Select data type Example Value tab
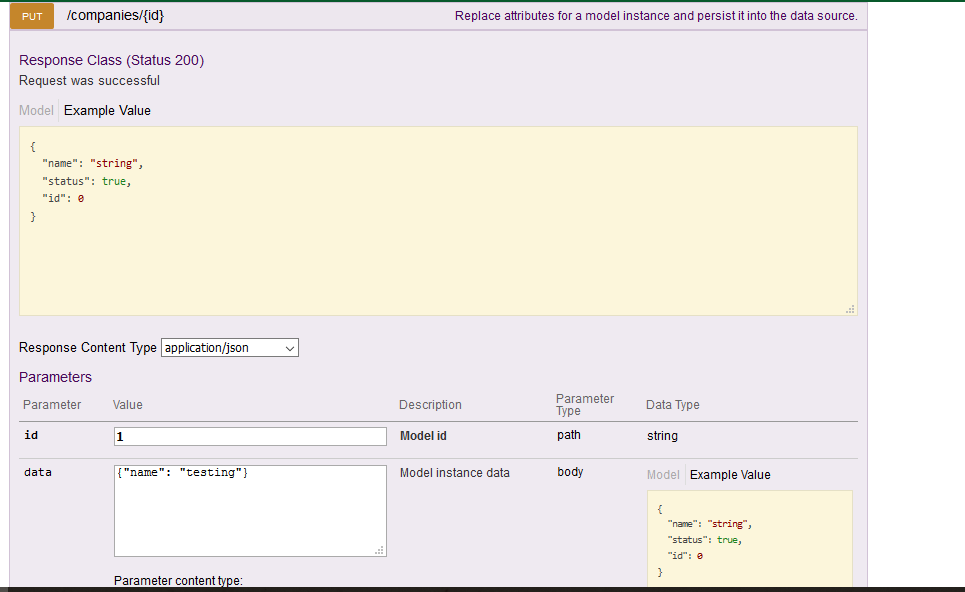965x592 pixels. [730, 475]
